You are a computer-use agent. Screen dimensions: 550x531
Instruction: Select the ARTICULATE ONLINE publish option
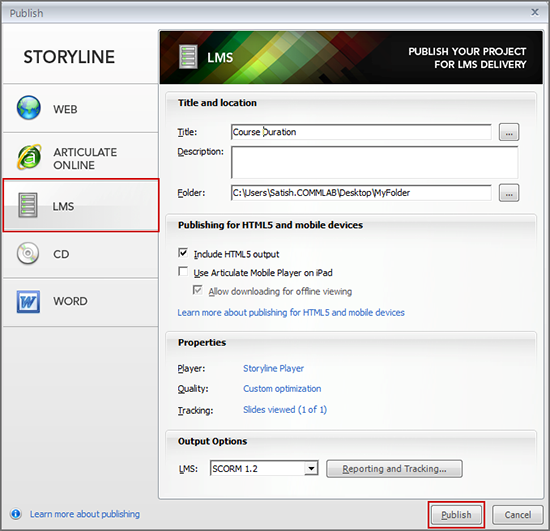pyautogui.click(x=81, y=157)
